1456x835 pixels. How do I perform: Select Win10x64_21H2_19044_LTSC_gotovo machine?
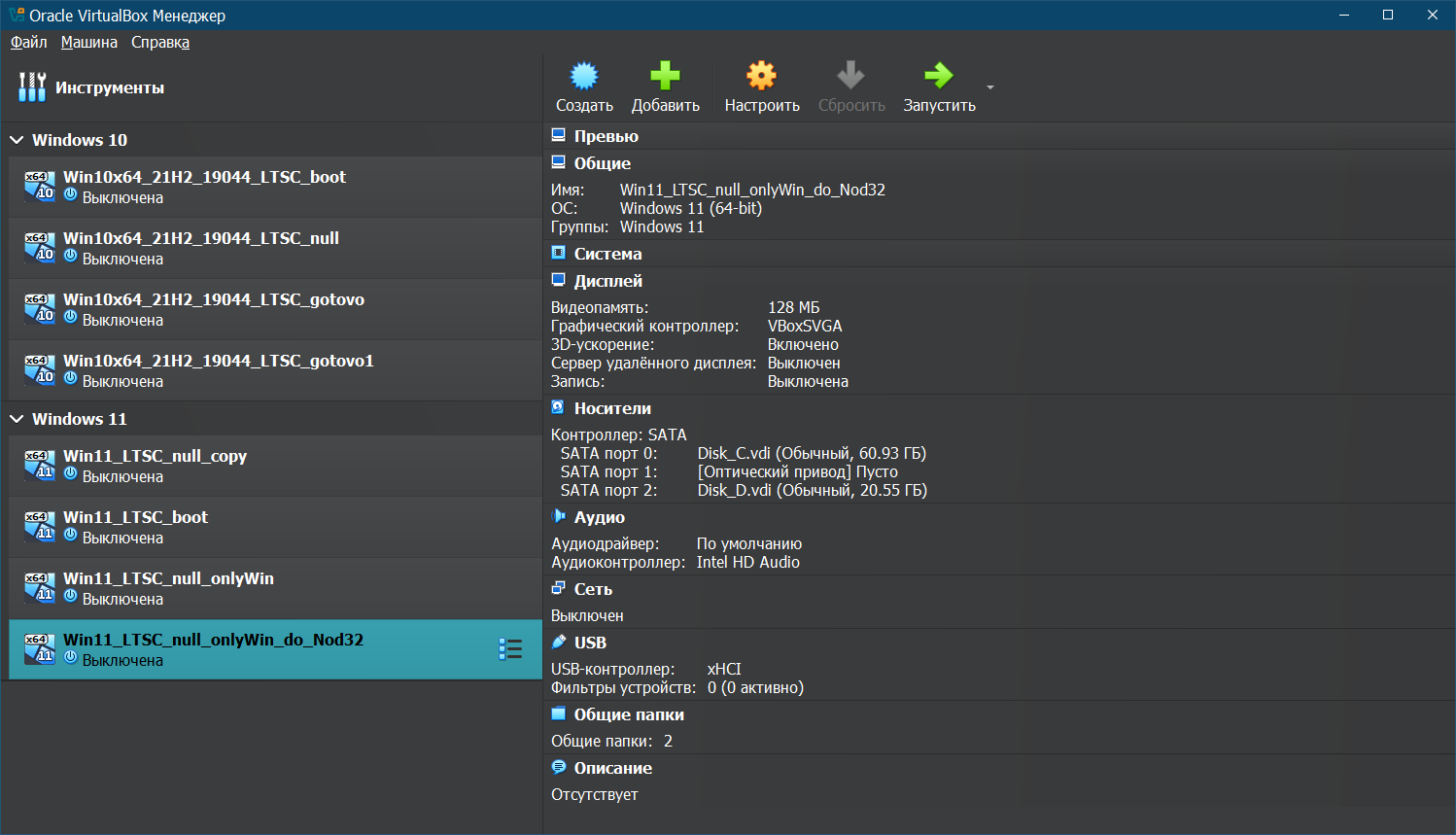click(x=275, y=309)
